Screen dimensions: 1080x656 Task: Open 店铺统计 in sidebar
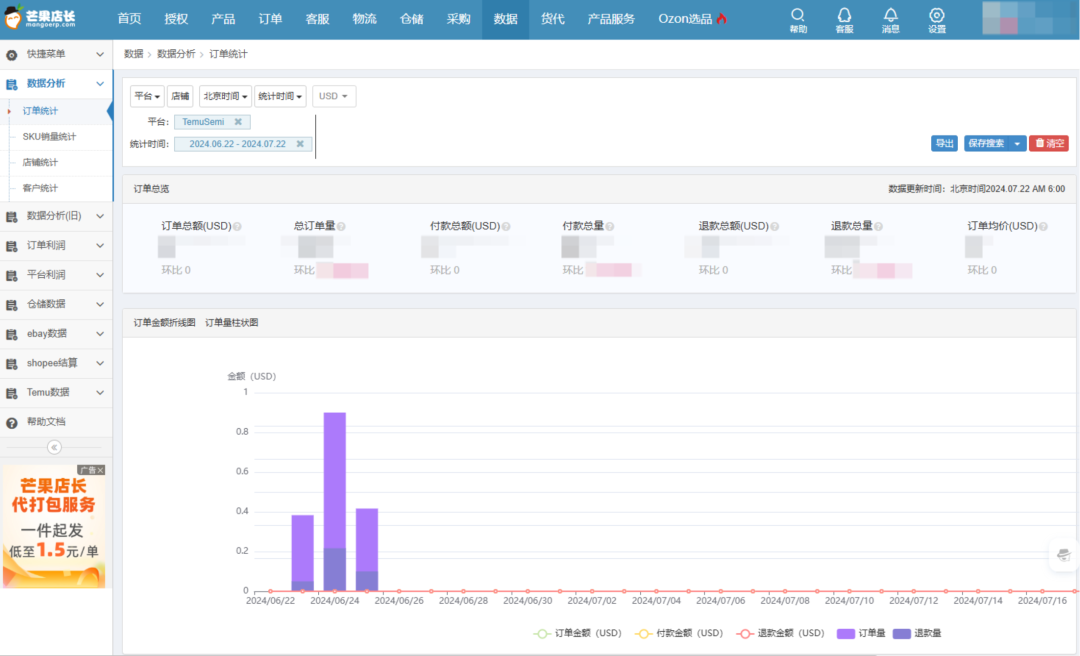pyautogui.click(x=41, y=163)
